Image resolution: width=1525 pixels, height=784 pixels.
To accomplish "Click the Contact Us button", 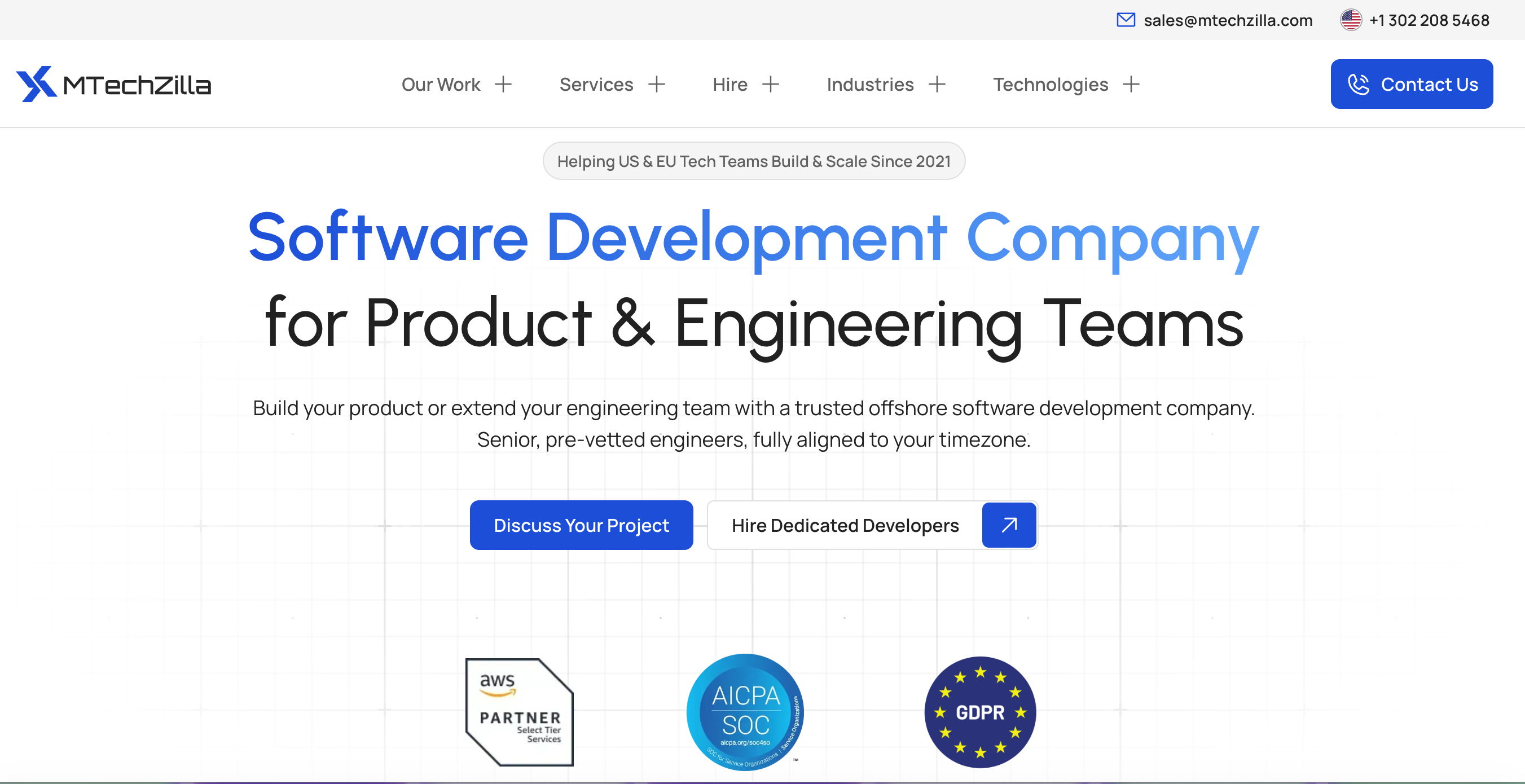I will (1412, 84).
